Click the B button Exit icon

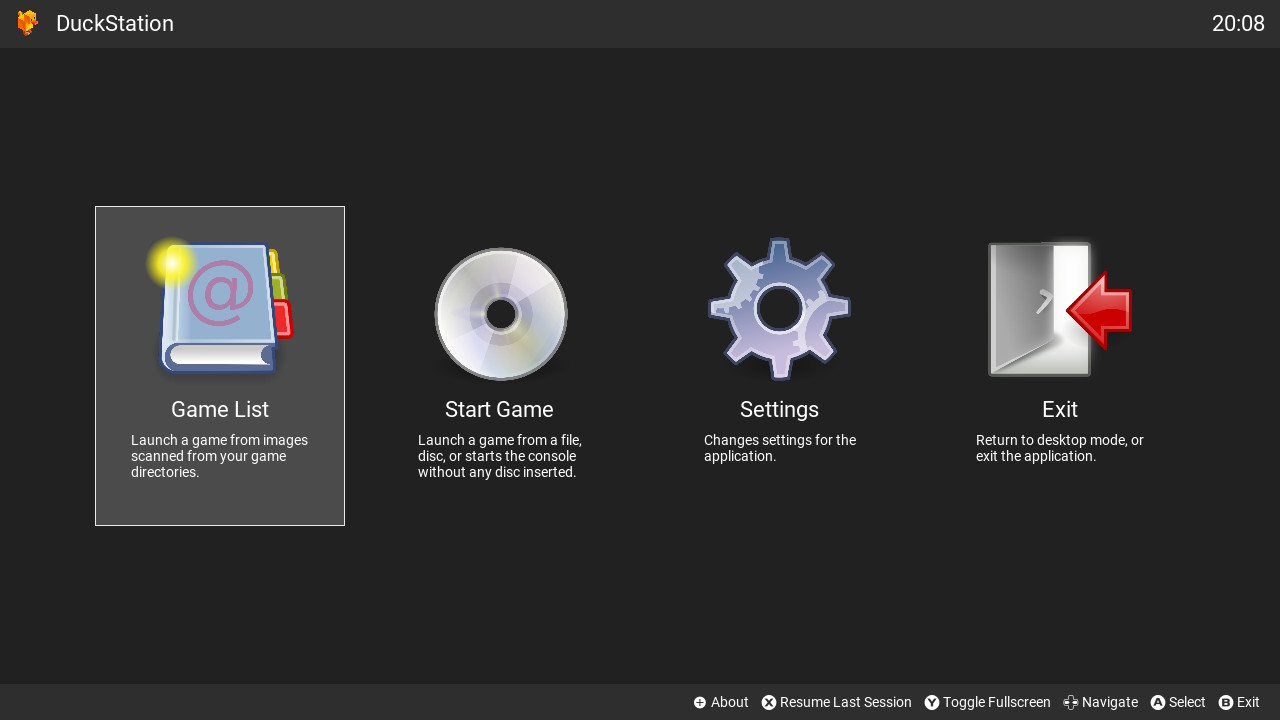point(1226,702)
